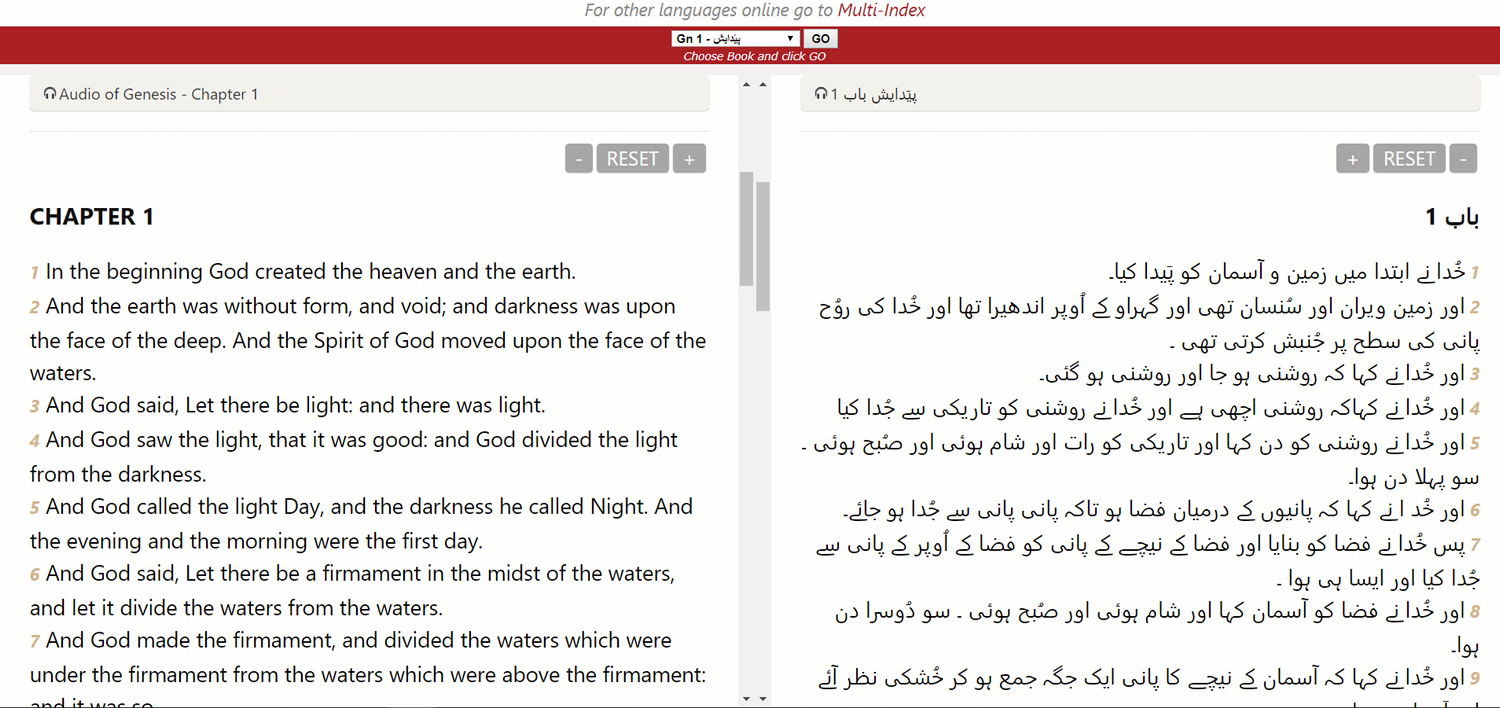This screenshot has width=1500, height=708.
Task: Click 'And God said, Let there be light' line
Action: [295, 406]
